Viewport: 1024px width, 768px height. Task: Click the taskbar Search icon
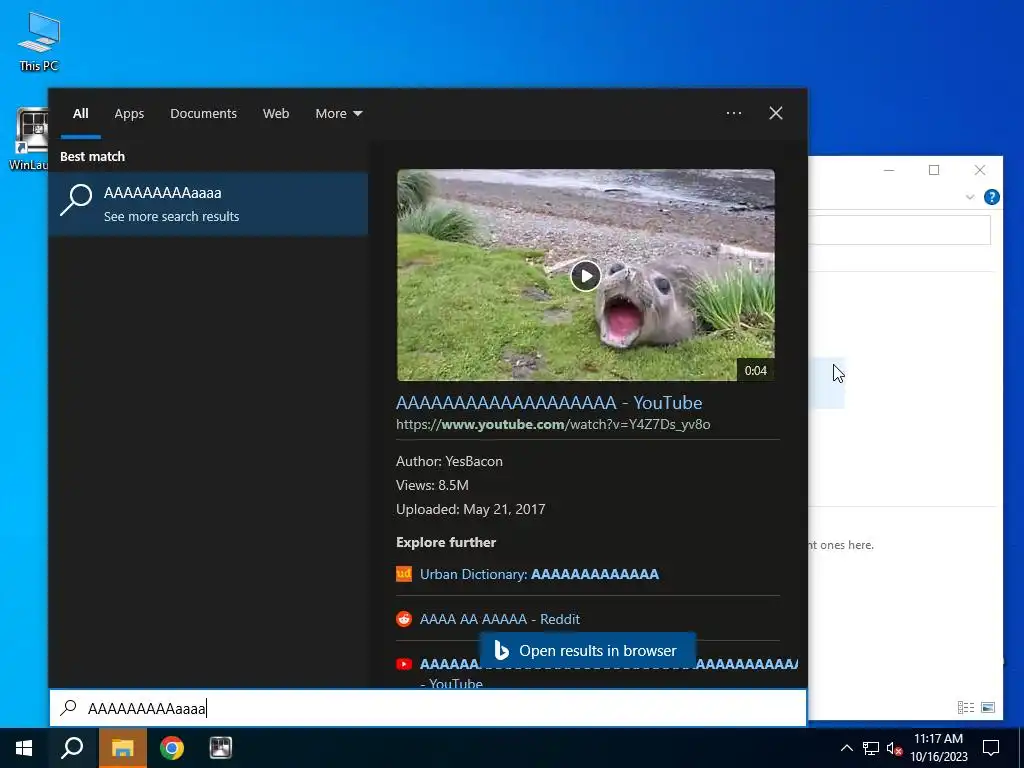click(72, 748)
